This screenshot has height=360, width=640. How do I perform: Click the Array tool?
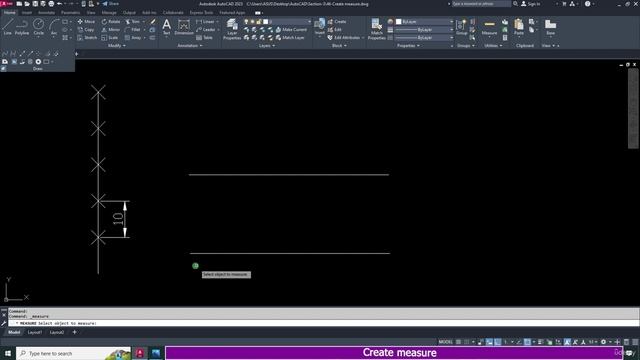pos(133,38)
